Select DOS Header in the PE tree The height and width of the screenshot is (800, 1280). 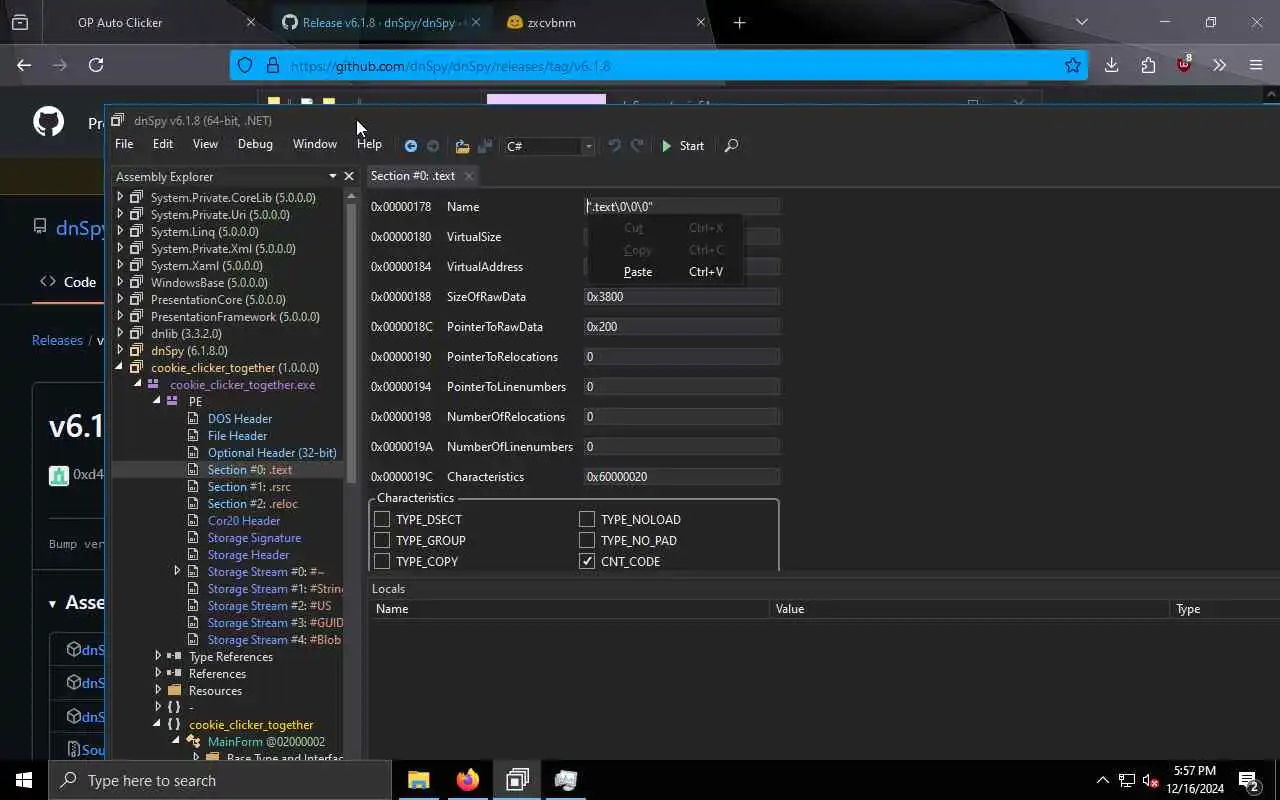(x=240, y=419)
